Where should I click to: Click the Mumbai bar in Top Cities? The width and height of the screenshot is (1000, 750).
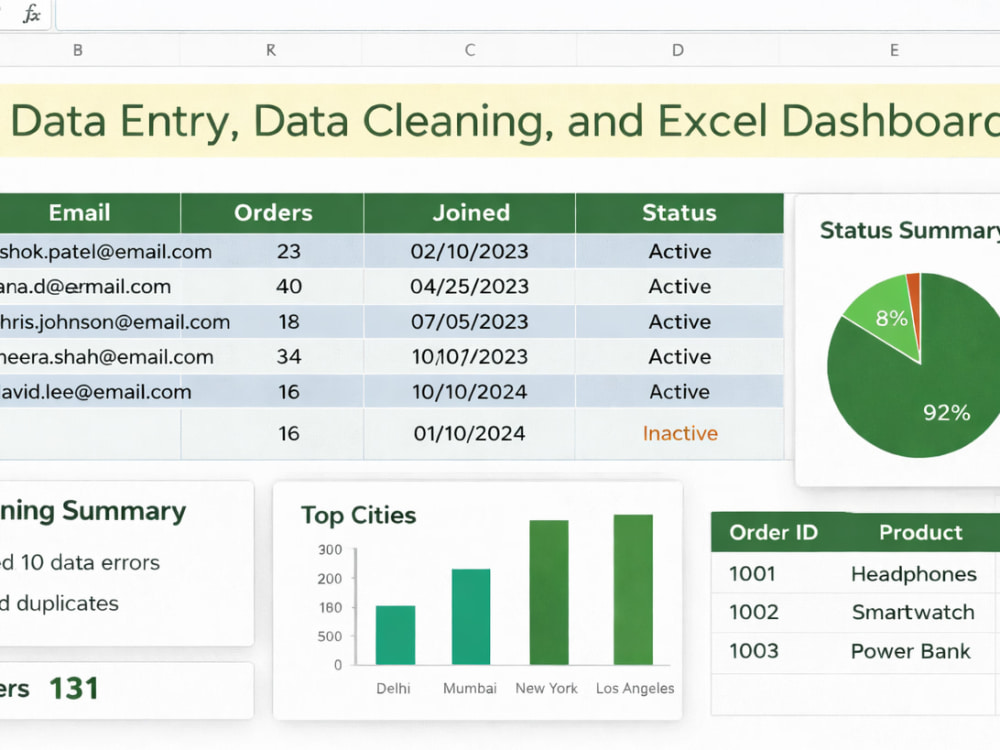(x=471, y=617)
